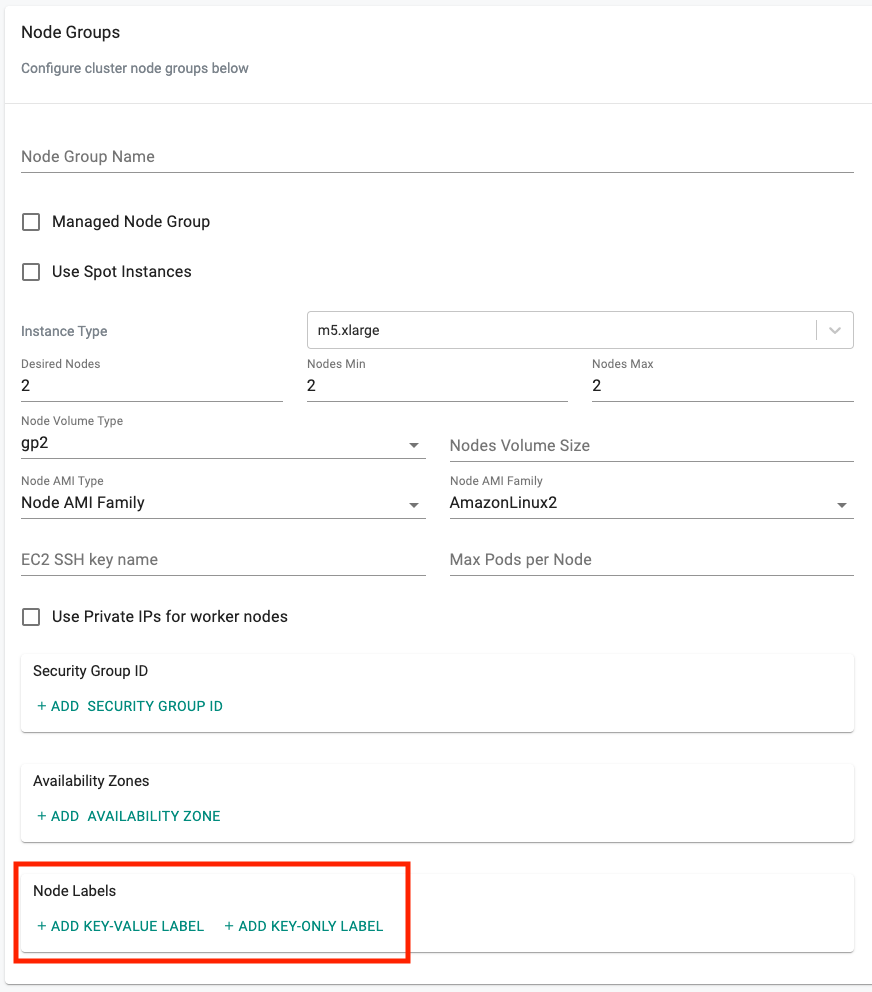Open the Instance Type chevron dropdown
This screenshot has width=872, height=992.
(835, 330)
